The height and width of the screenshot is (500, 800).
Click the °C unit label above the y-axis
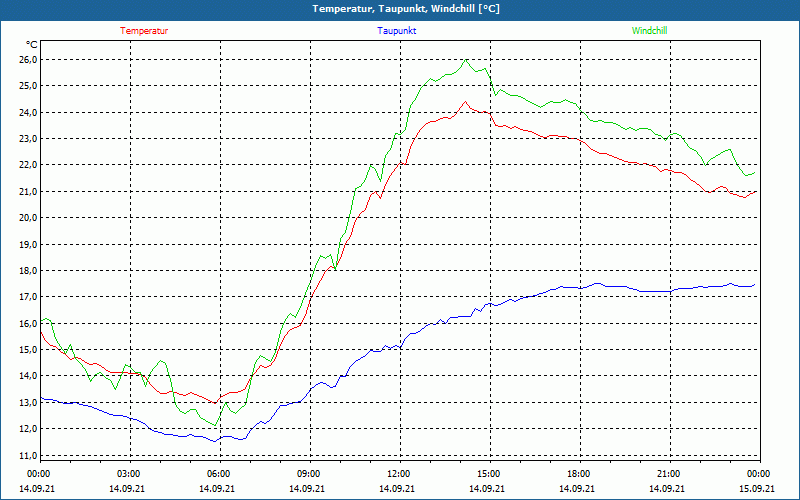32,45
